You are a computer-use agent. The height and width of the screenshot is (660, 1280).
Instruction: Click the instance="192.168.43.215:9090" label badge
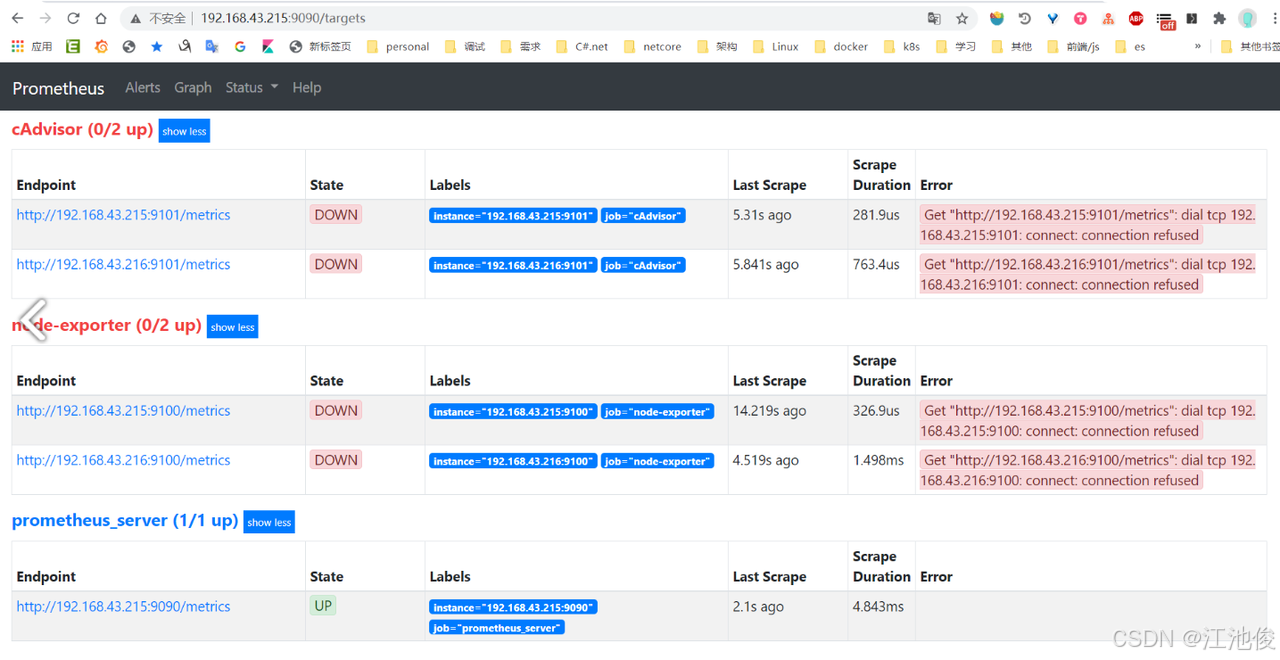513,608
